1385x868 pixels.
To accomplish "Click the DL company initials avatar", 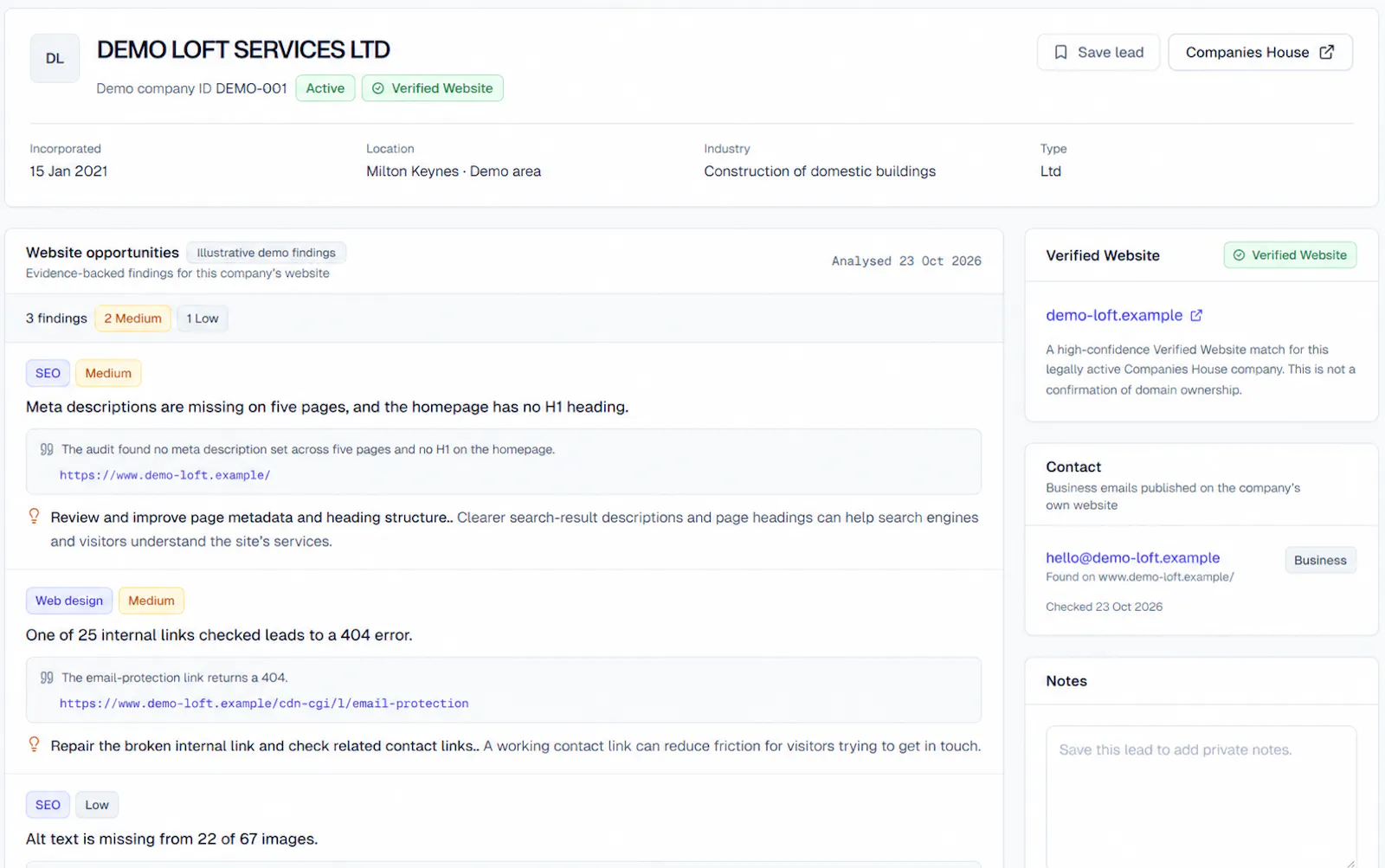I will click(x=55, y=58).
